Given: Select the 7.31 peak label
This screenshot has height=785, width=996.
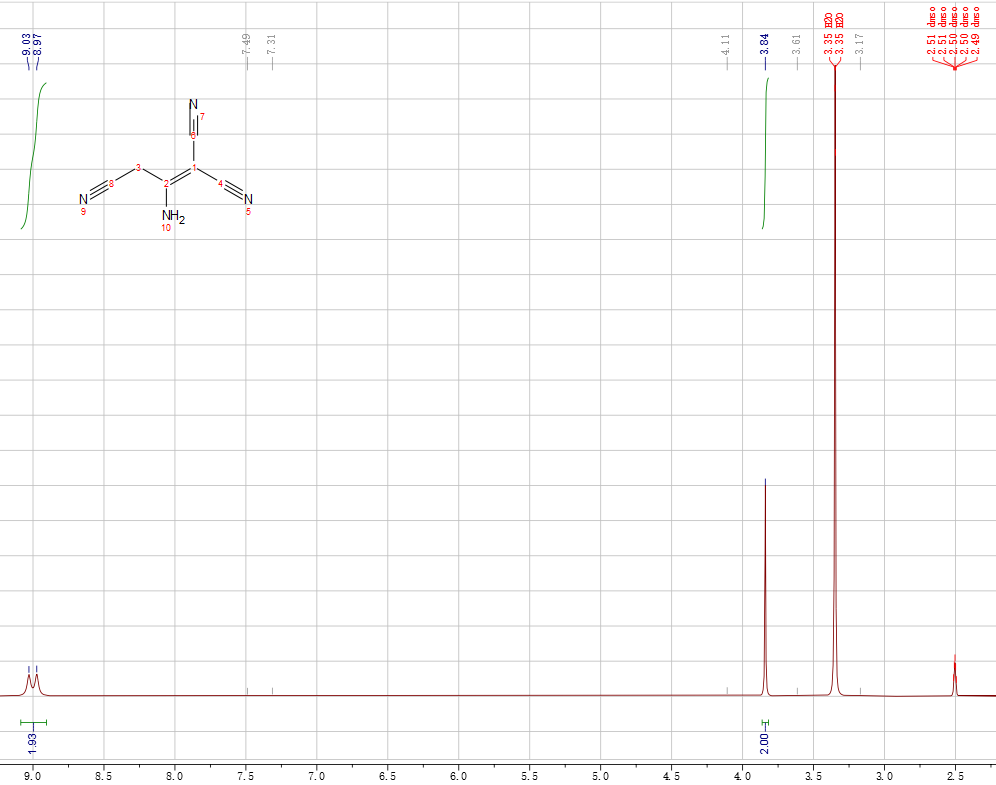Looking at the screenshot, I should click(272, 44).
